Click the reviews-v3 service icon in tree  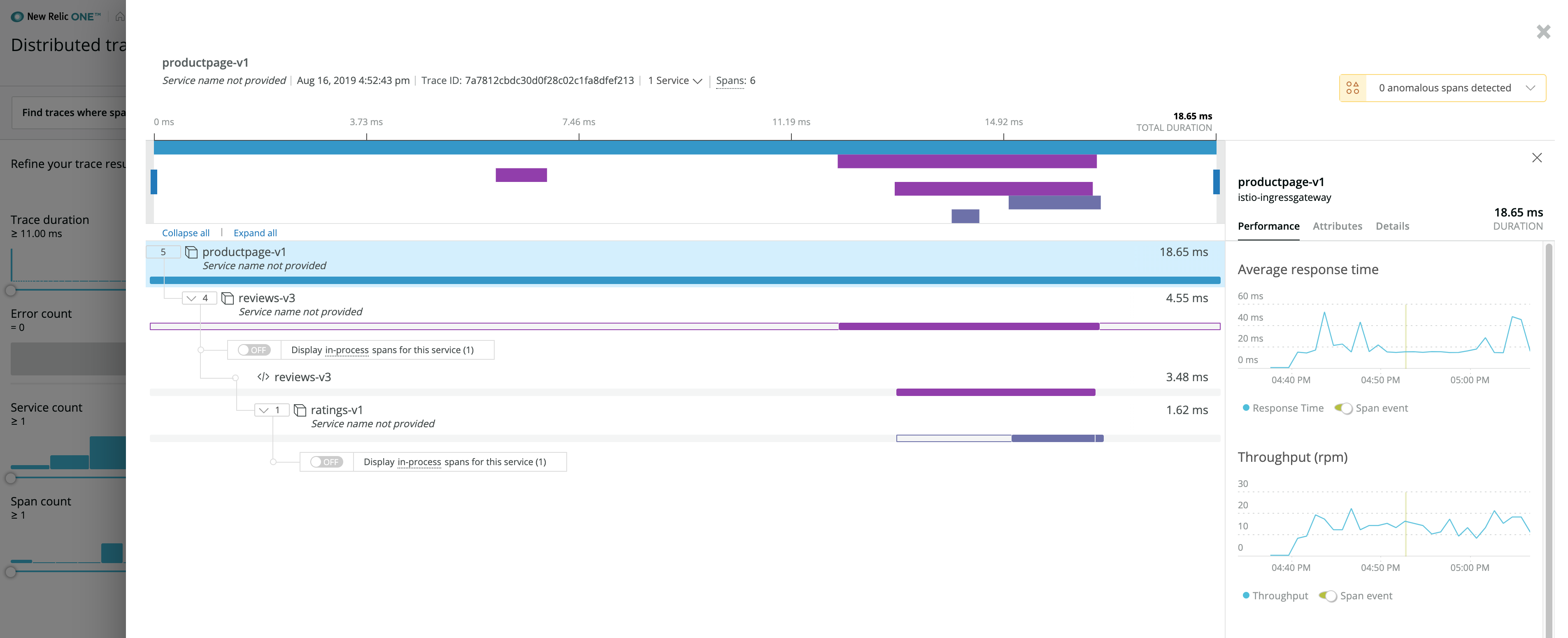pos(228,298)
